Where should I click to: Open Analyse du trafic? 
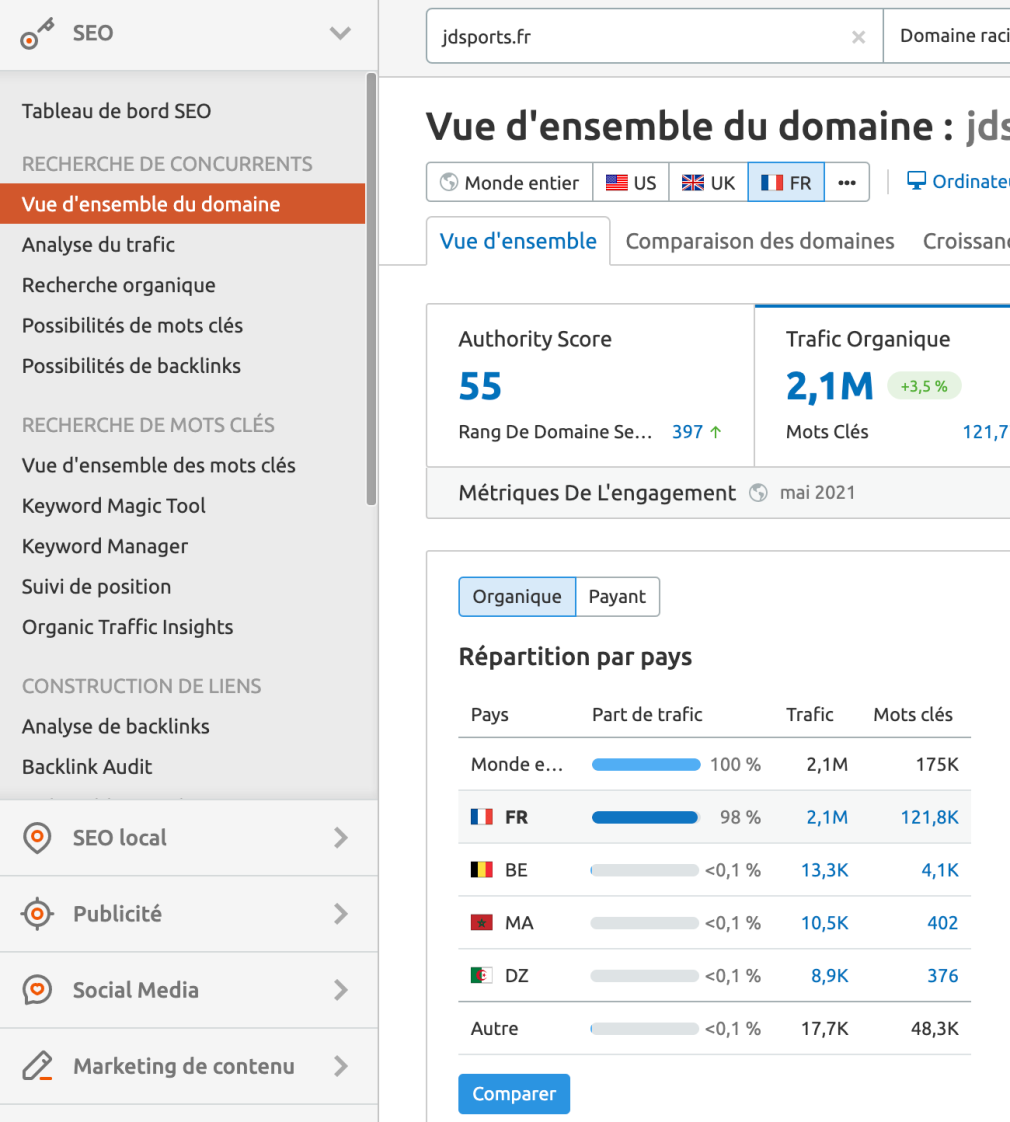[x=98, y=245]
